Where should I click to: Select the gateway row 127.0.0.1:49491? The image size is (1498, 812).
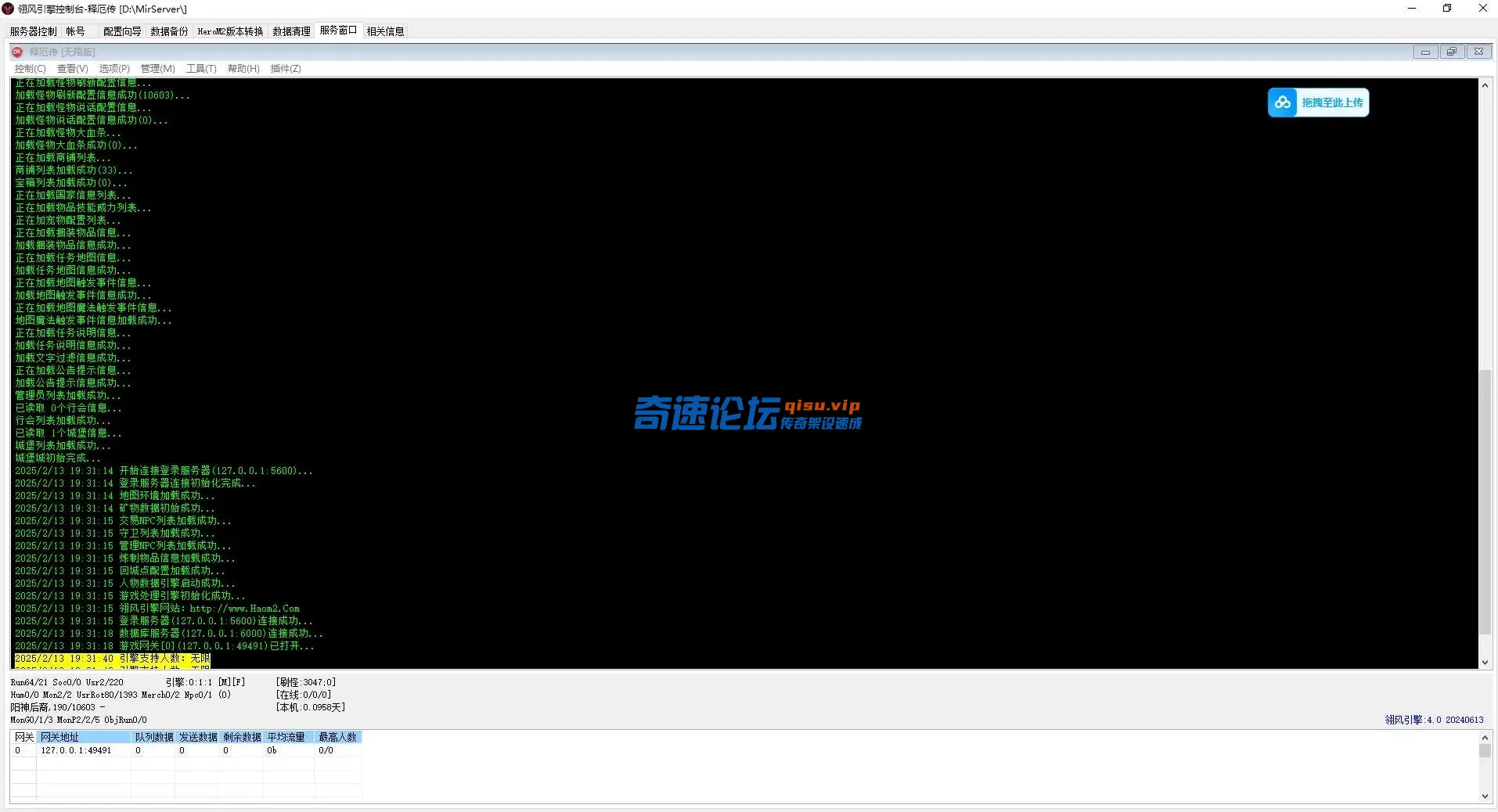[186, 750]
